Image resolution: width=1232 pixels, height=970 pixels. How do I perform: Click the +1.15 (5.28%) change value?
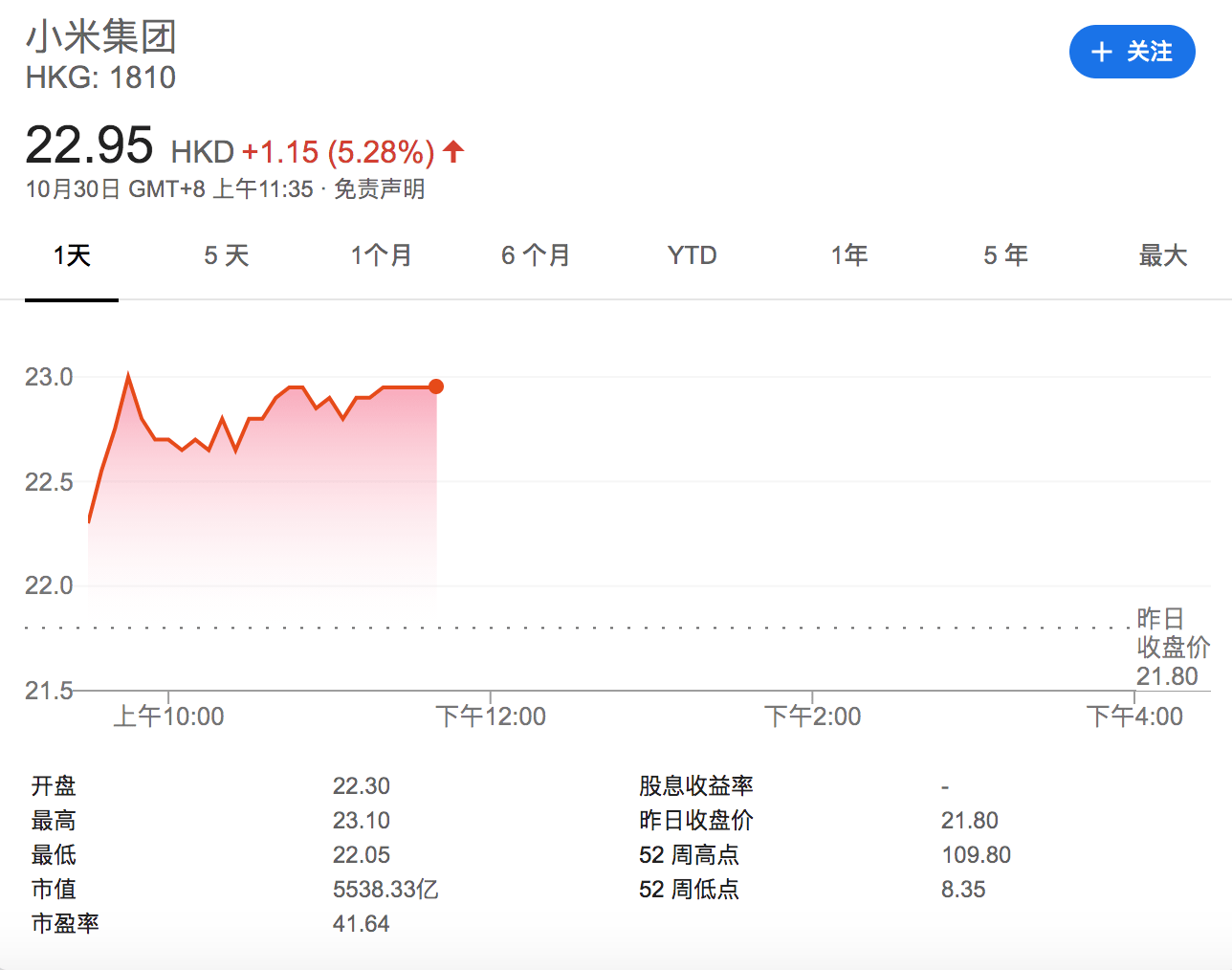pos(338,151)
